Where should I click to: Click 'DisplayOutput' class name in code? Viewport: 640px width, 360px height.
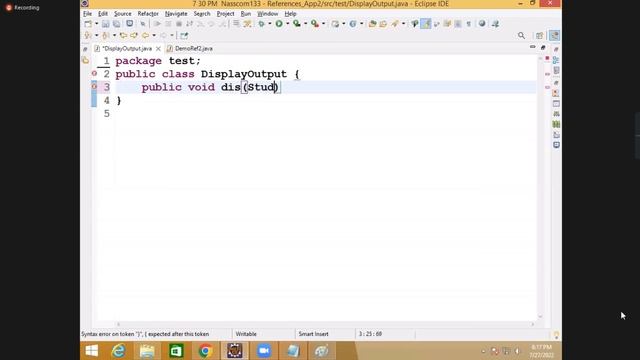(244, 74)
